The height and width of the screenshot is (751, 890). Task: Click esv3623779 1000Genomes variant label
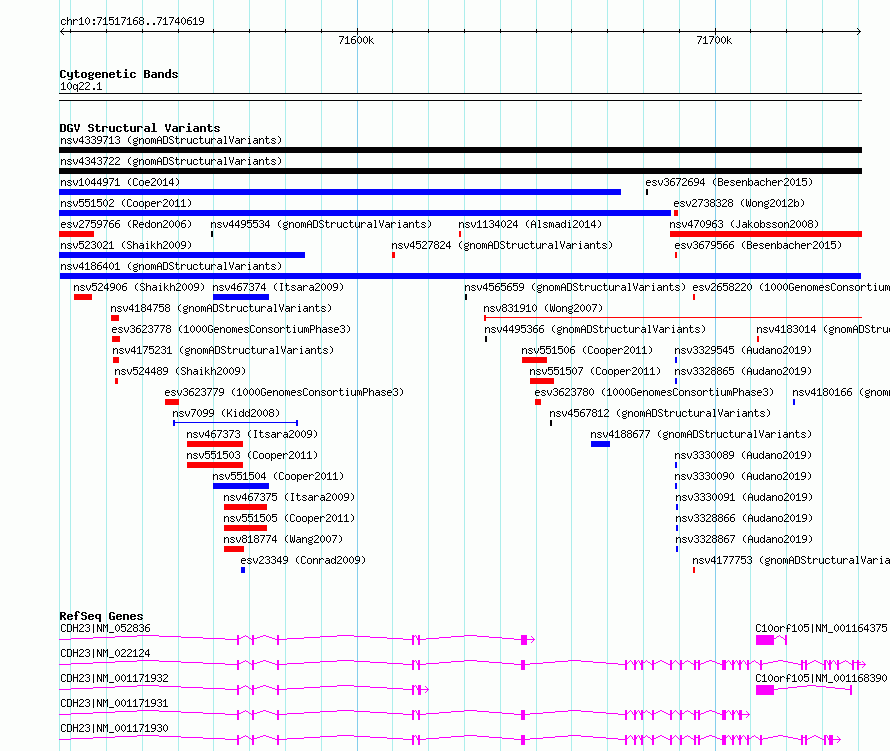click(x=284, y=392)
